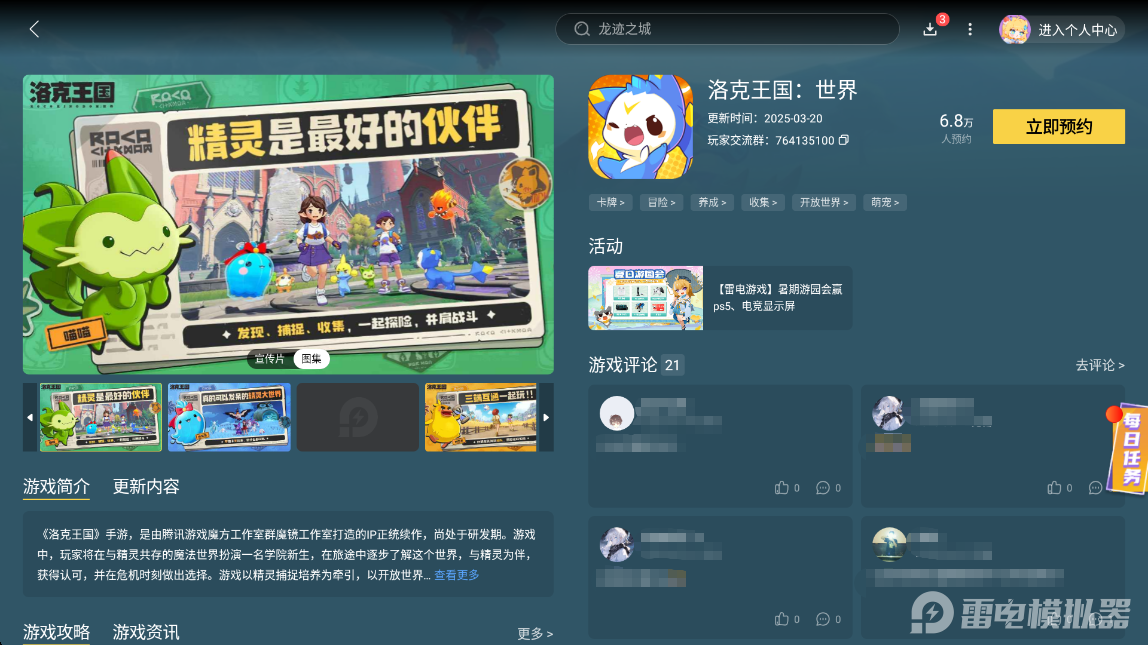Image resolution: width=1148 pixels, height=645 pixels.
Task: Click the 立即预约 reserve button
Action: (x=1059, y=127)
